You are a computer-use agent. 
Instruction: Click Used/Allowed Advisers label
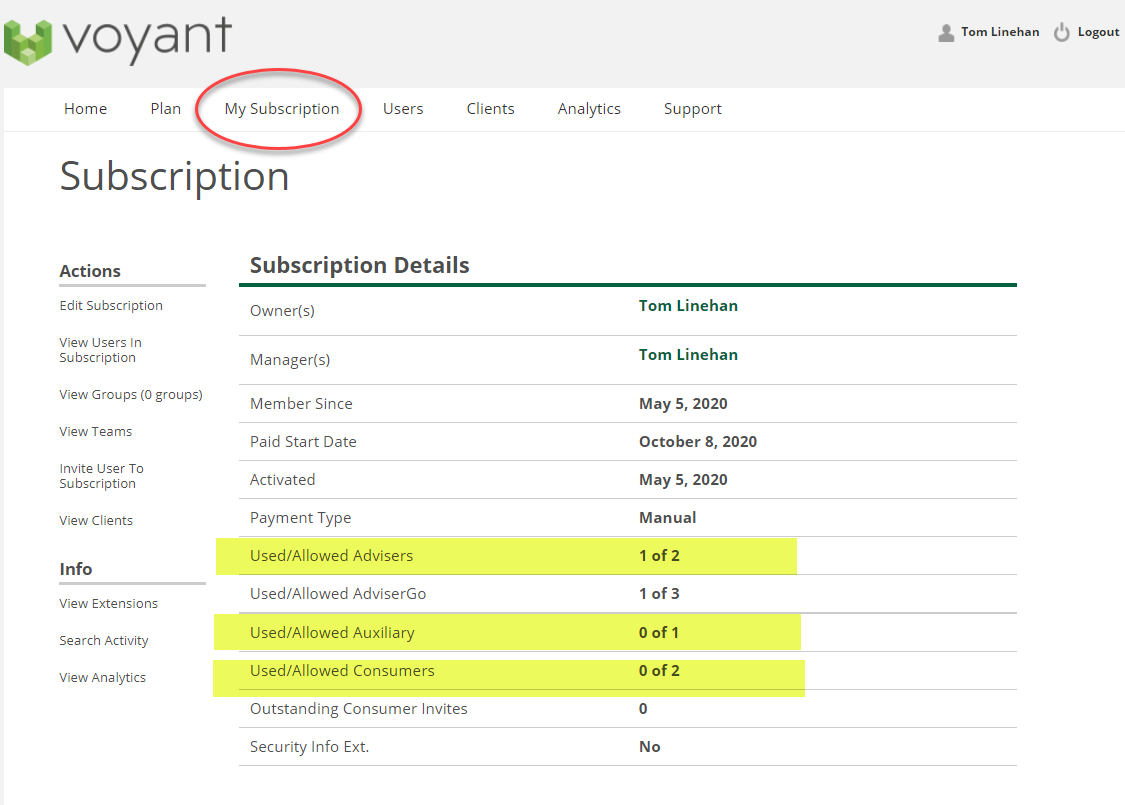pyautogui.click(x=331, y=556)
